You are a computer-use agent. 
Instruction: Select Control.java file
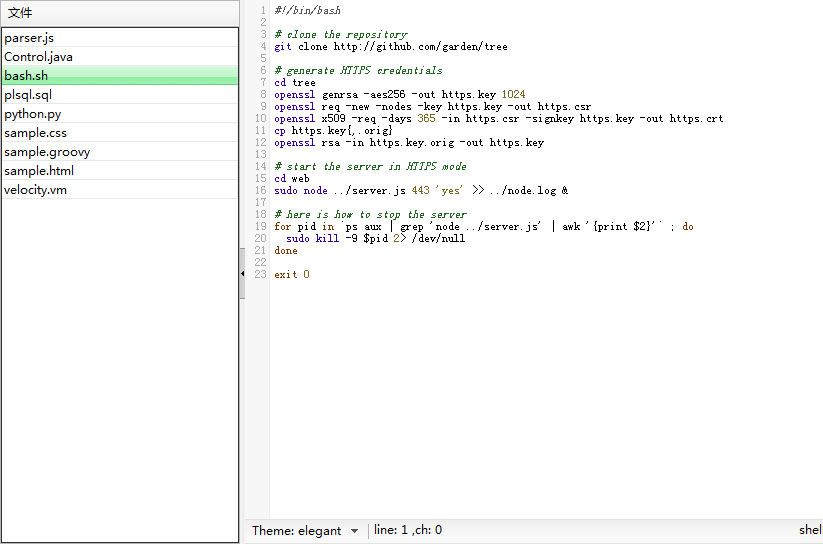point(38,57)
